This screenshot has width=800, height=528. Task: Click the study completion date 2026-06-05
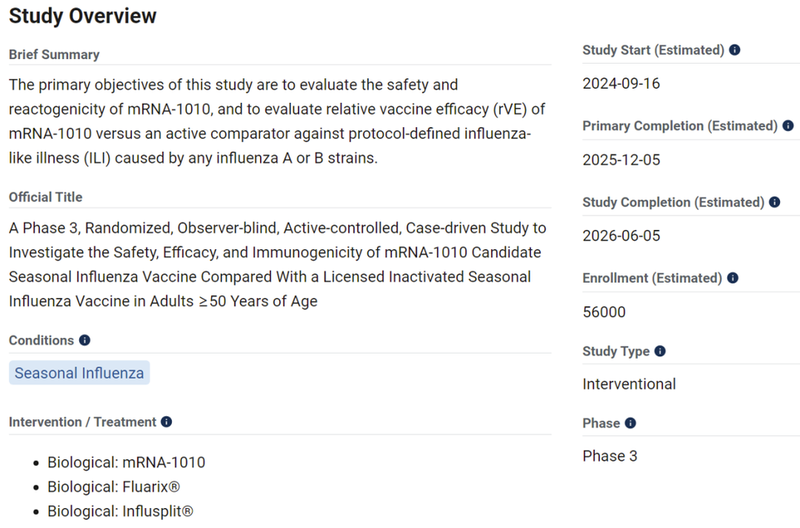pos(619,236)
